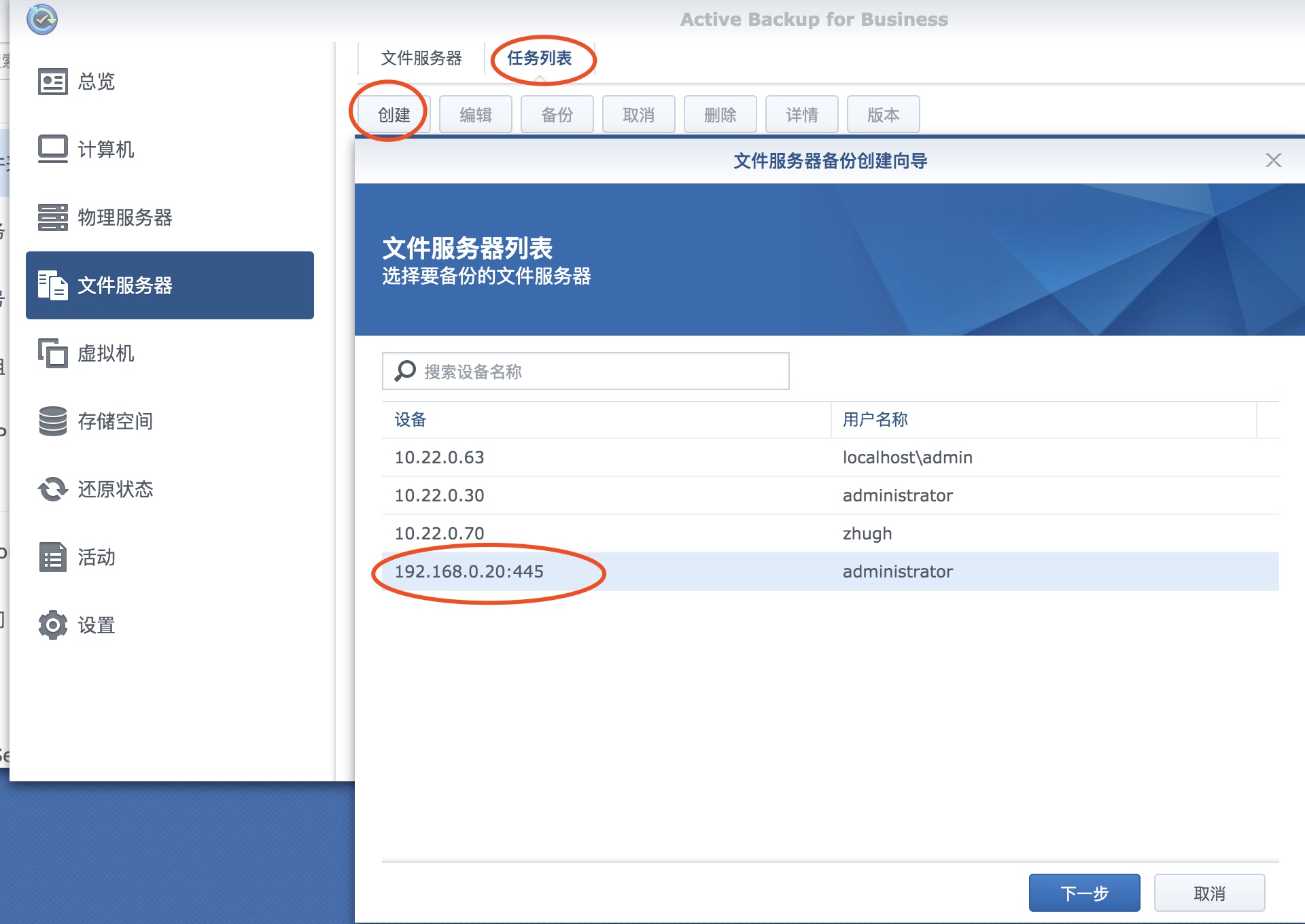Open 活动 label in the sidebar
1305x924 pixels.
click(97, 557)
